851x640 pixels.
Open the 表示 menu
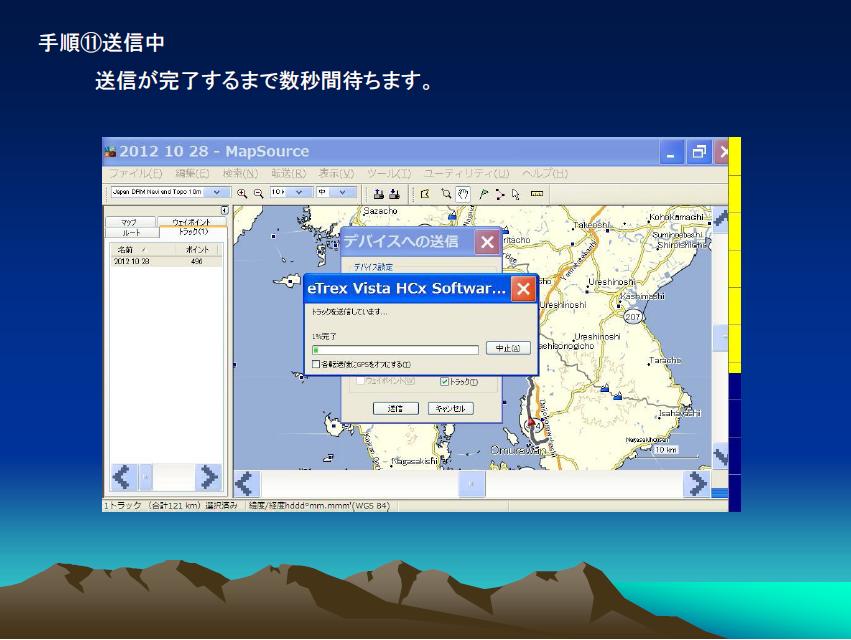(336, 173)
